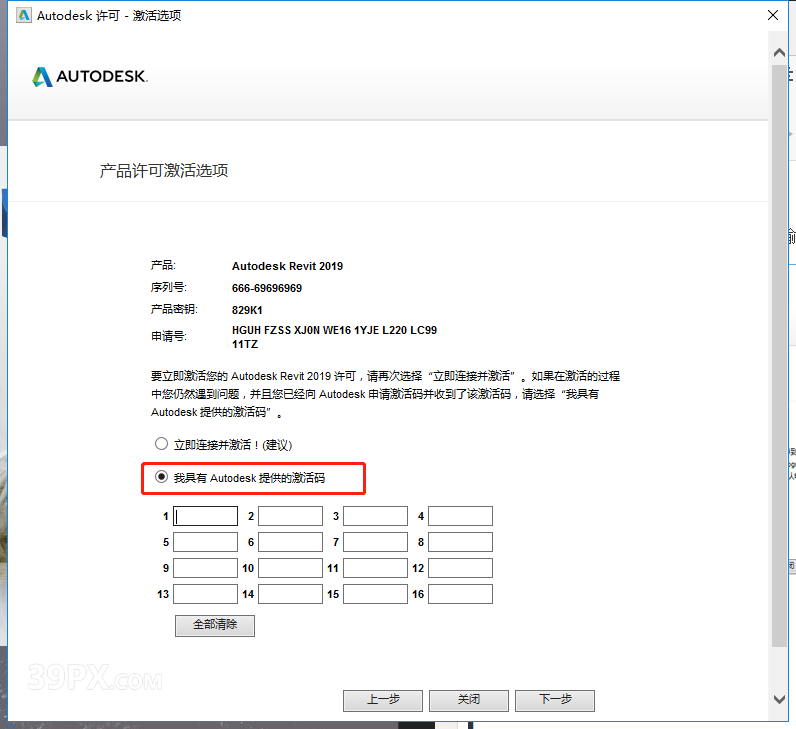Select 立即连接并激活 radio option
The image size is (796, 729).
pos(161,444)
